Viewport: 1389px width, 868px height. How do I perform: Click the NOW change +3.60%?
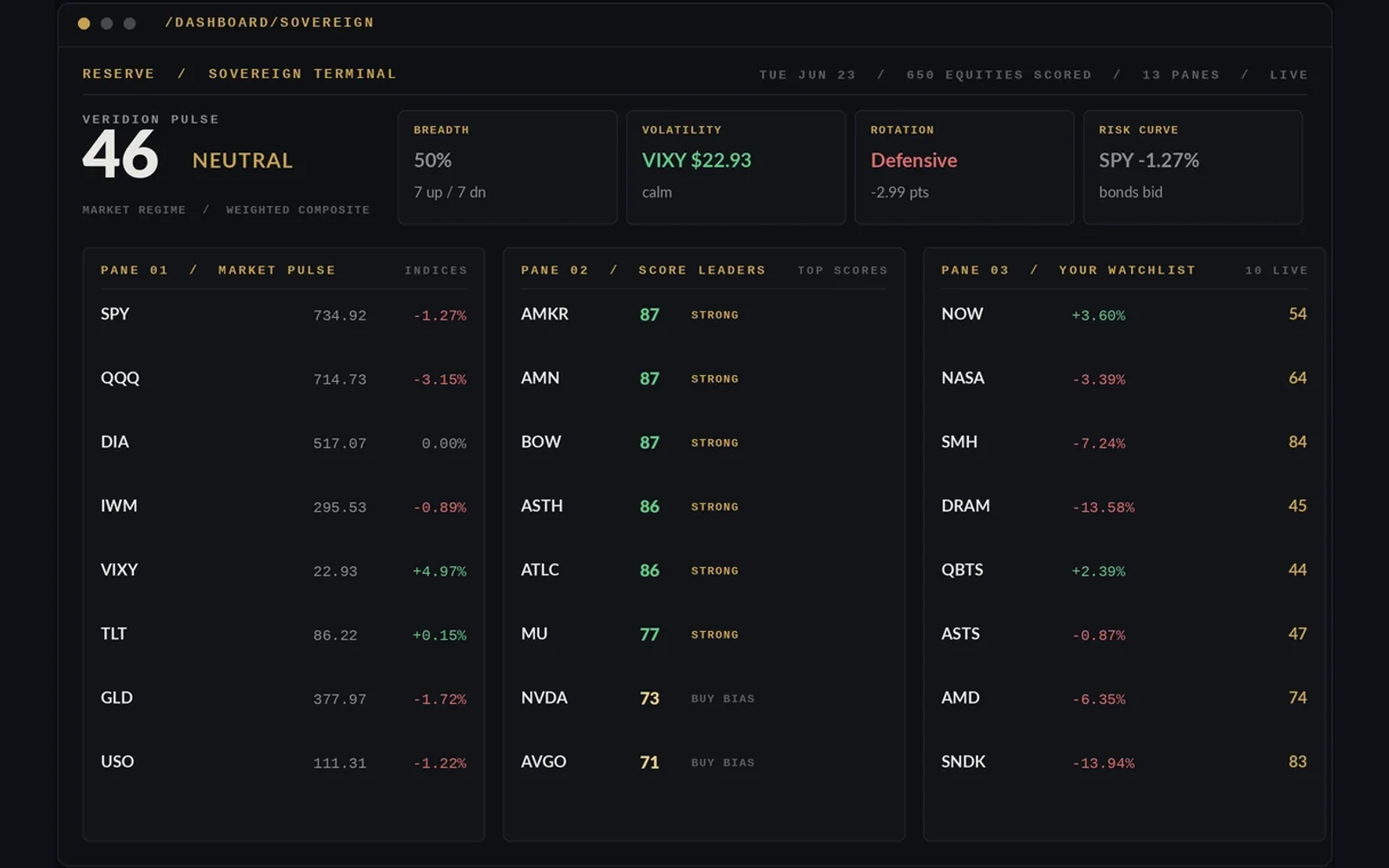coord(1098,315)
